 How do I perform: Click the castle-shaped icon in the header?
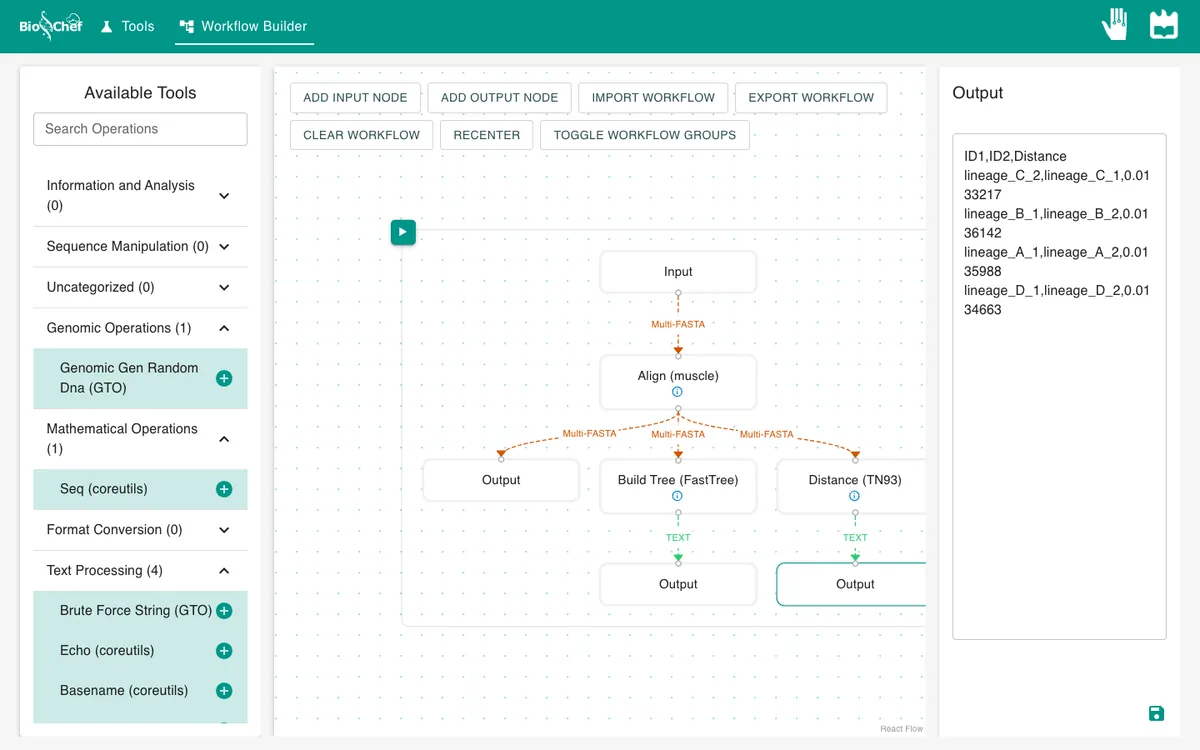(1164, 24)
